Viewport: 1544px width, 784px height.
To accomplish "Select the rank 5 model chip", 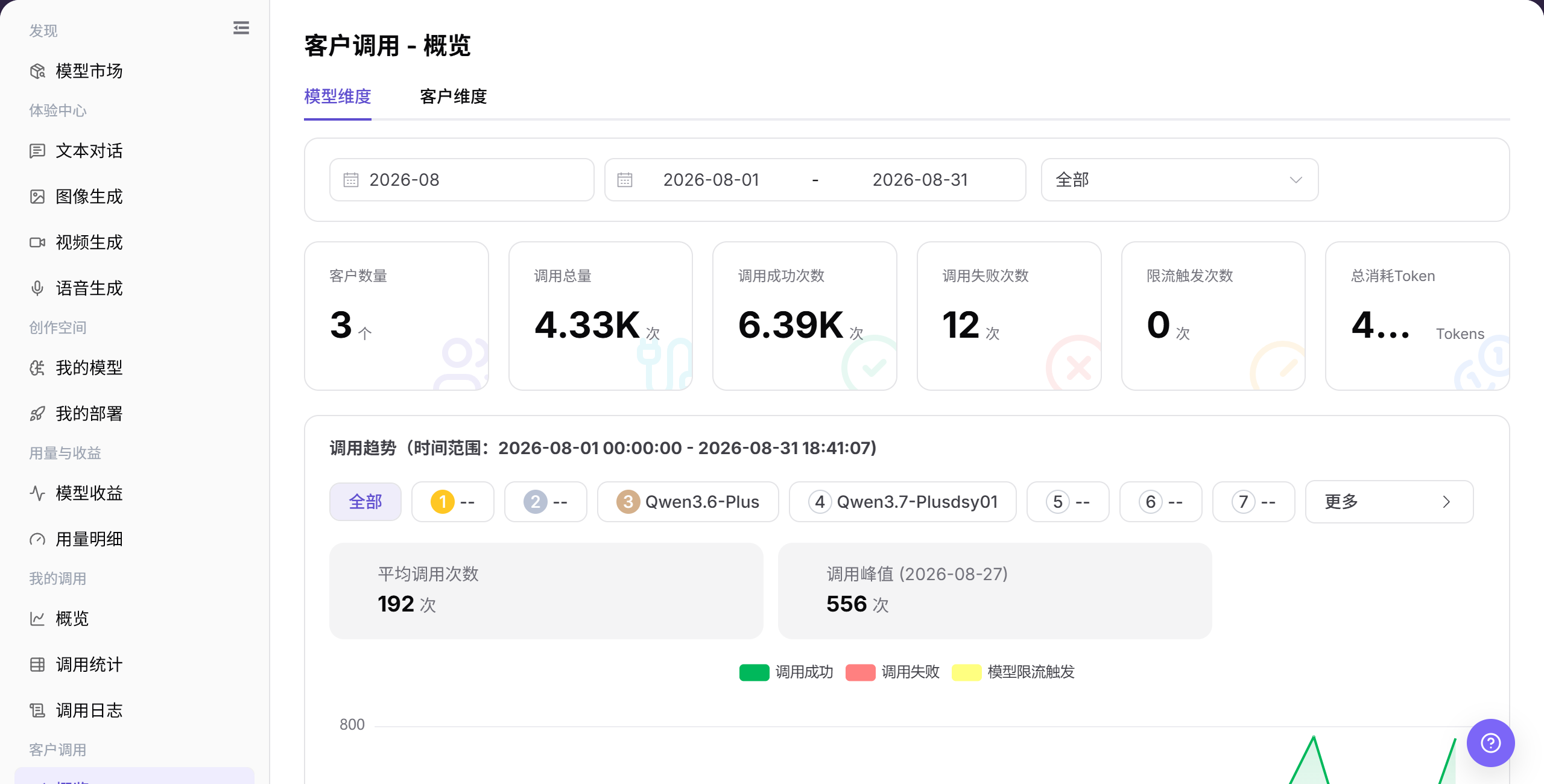I will click(1068, 502).
